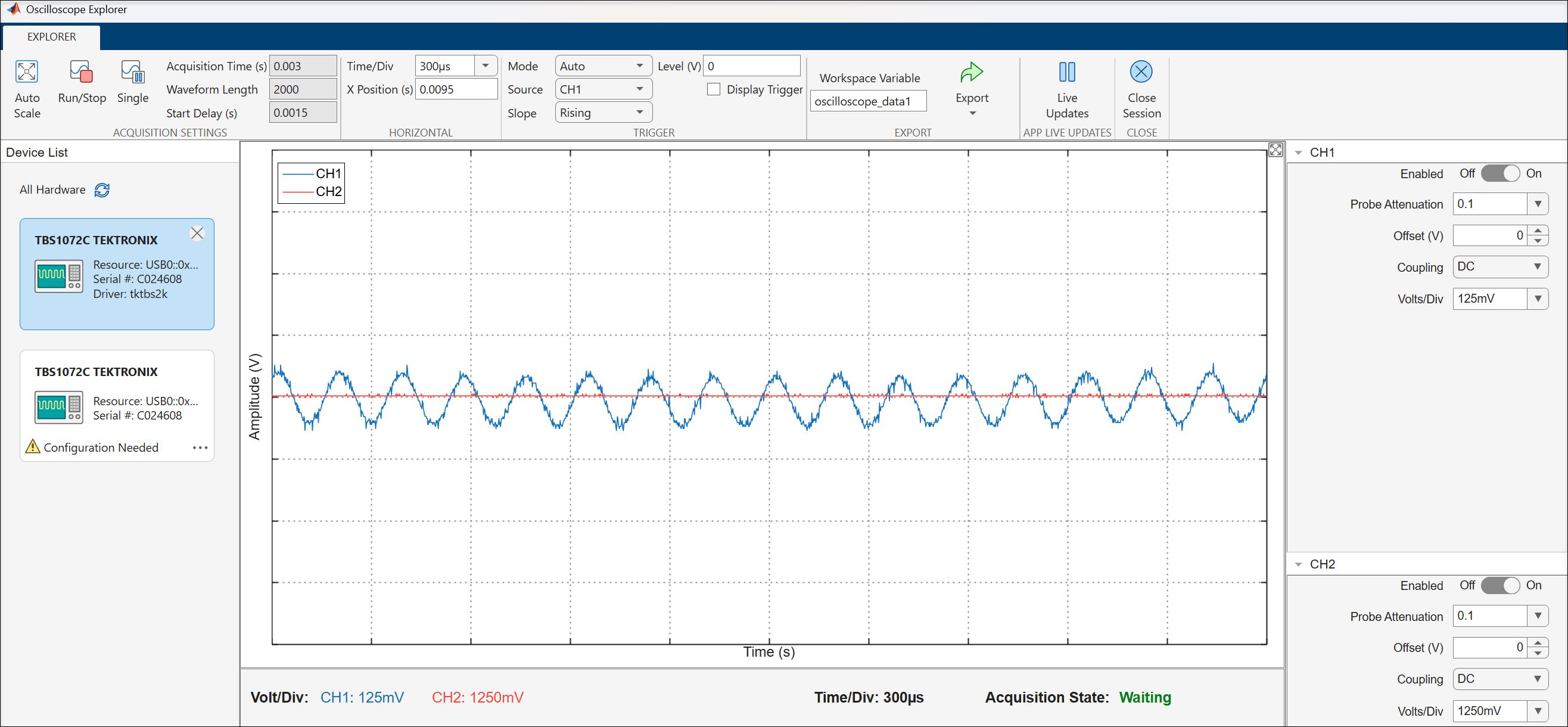Click the Start Delay field
Viewport: 1568px width, 727px height.
(303, 113)
